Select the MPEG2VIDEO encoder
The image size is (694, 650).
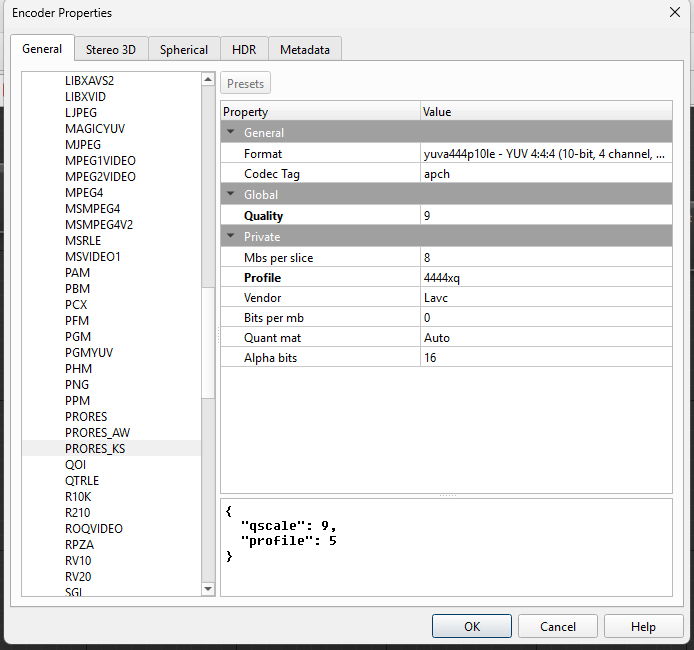click(x=100, y=176)
